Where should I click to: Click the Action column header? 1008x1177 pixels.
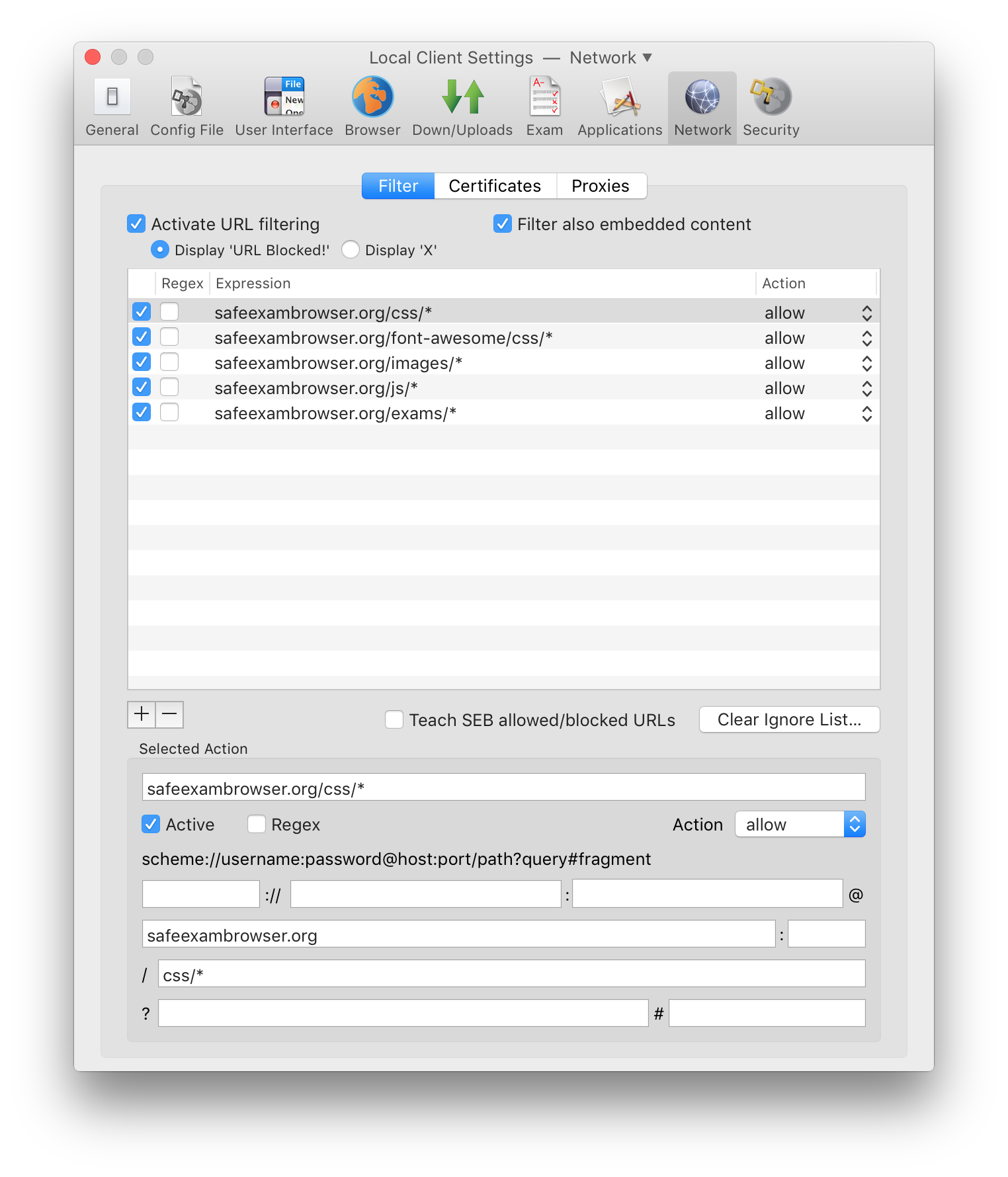pos(816,283)
